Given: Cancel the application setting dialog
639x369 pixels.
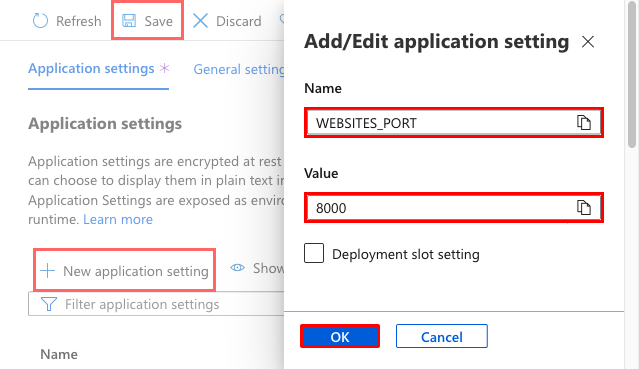Looking at the screenshot, I should (x=441, y=336).
